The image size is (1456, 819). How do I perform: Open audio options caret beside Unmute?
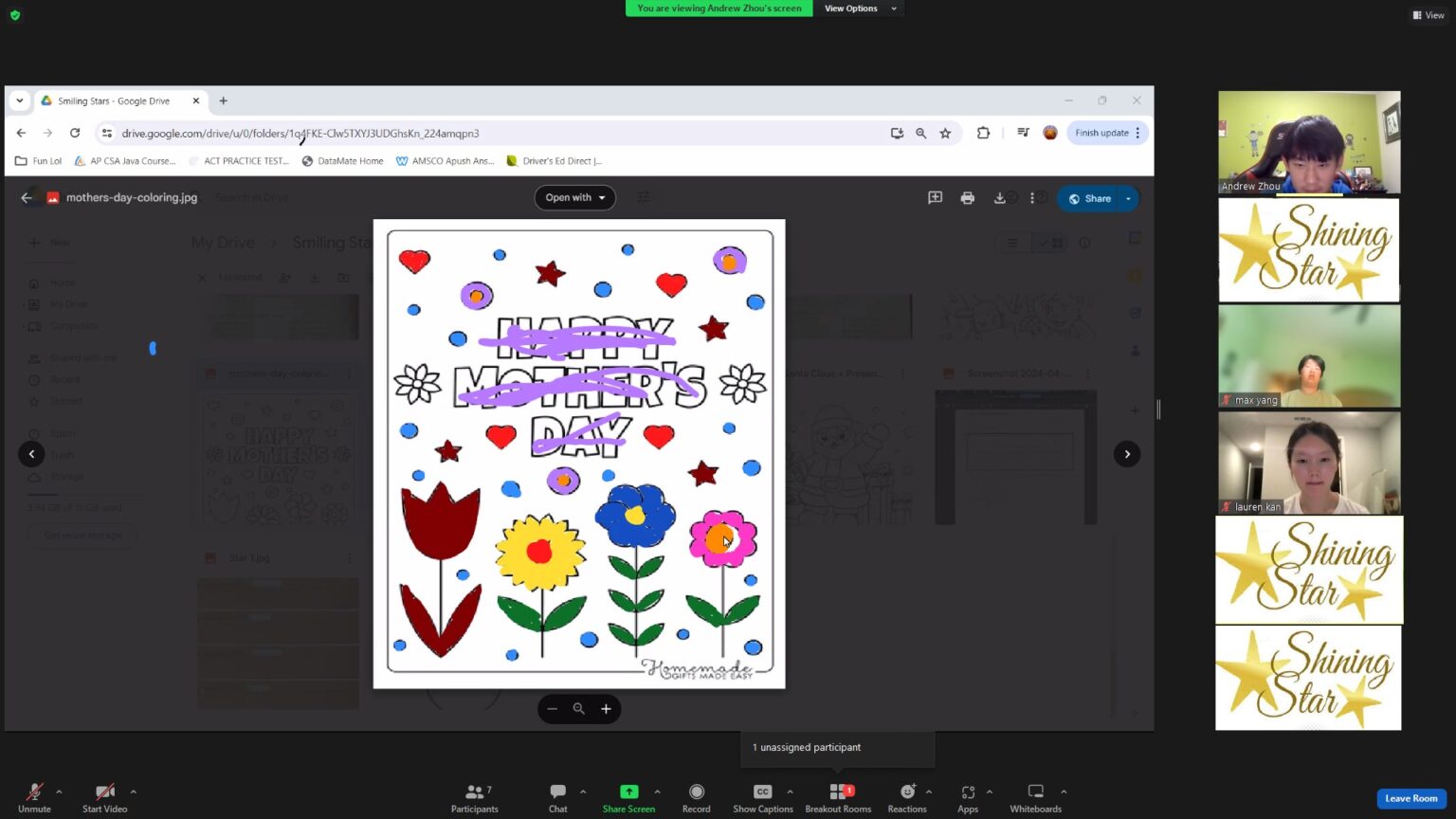[59, 792]
